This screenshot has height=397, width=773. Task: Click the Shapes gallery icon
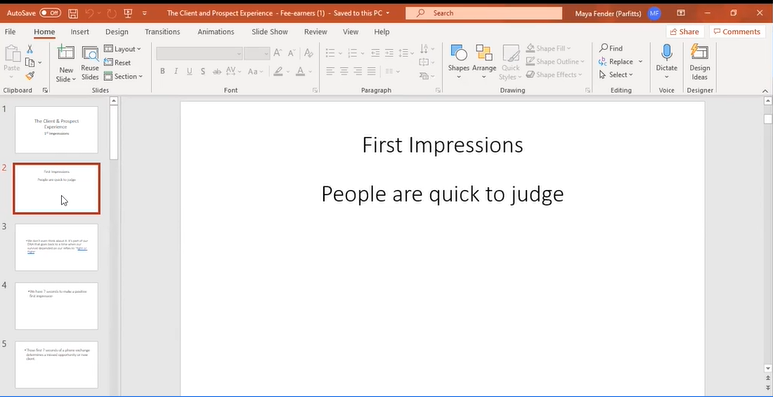[x=458, y=53]
